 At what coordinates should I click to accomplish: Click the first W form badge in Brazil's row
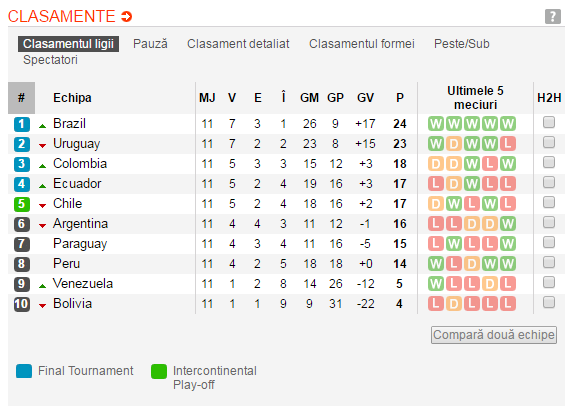[x=436, y=124]
